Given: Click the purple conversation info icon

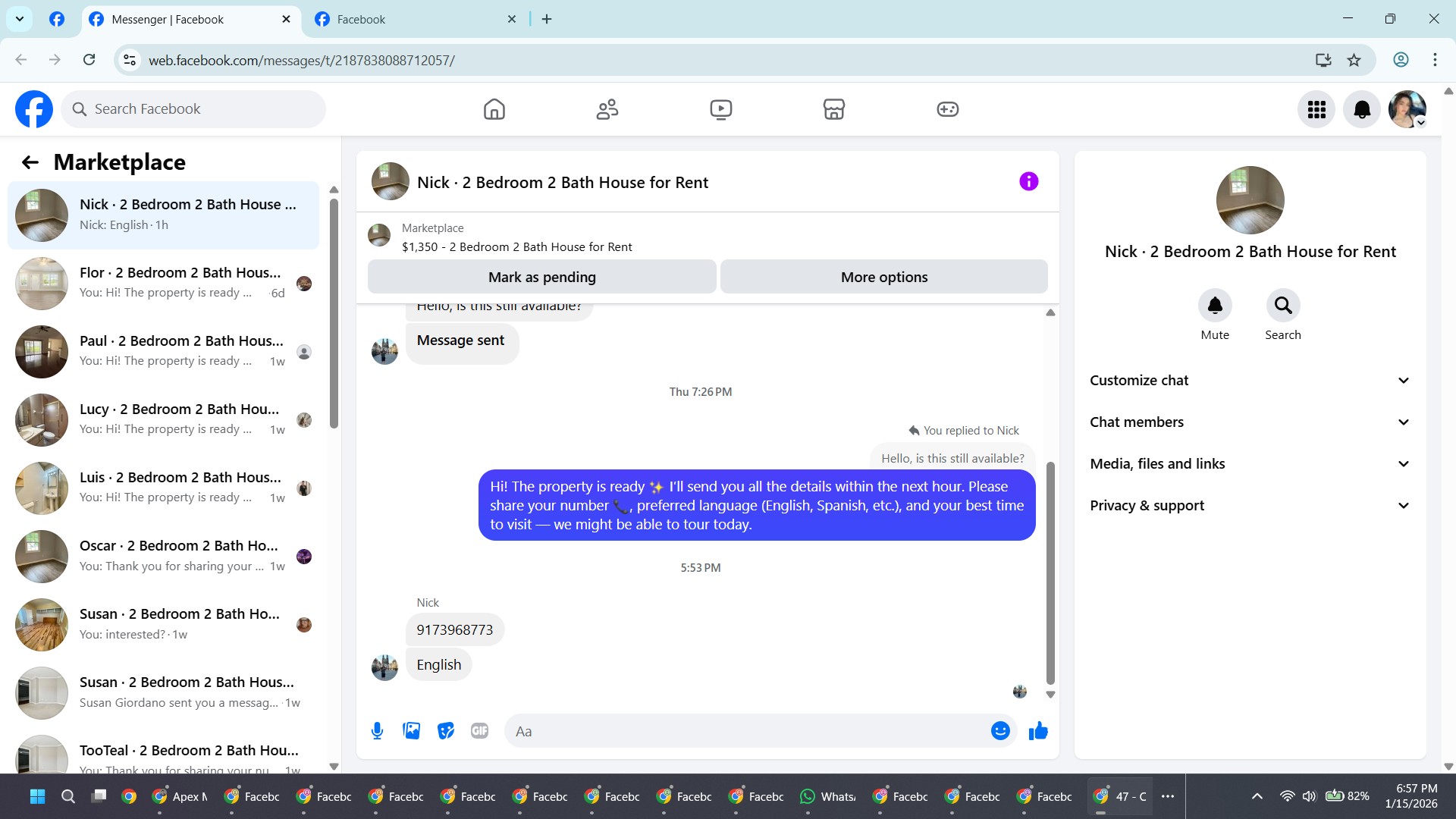Looking at the screenshot, I should pos(1028,181).
